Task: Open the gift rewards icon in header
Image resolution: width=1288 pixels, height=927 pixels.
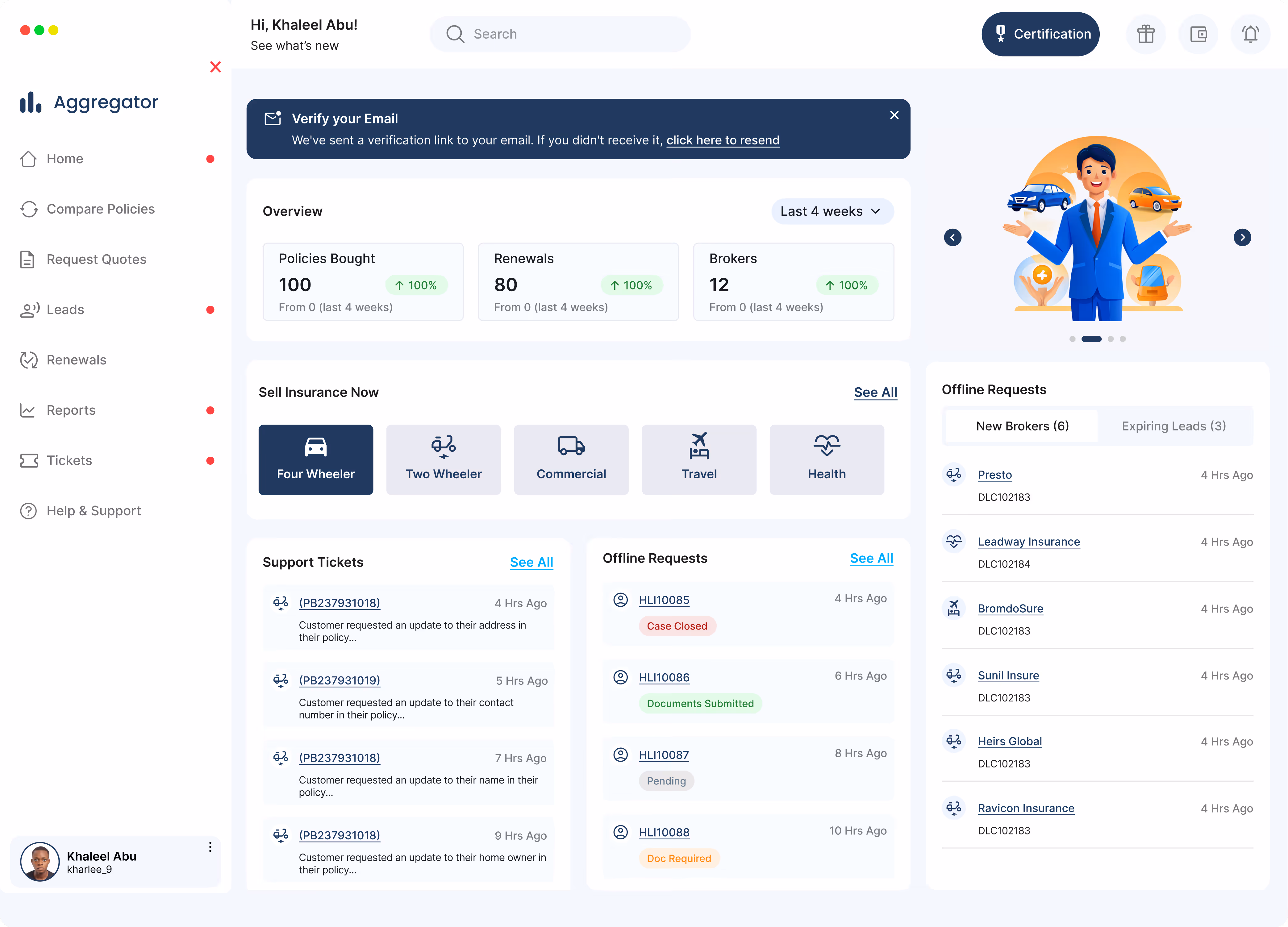Action: 1145,34
